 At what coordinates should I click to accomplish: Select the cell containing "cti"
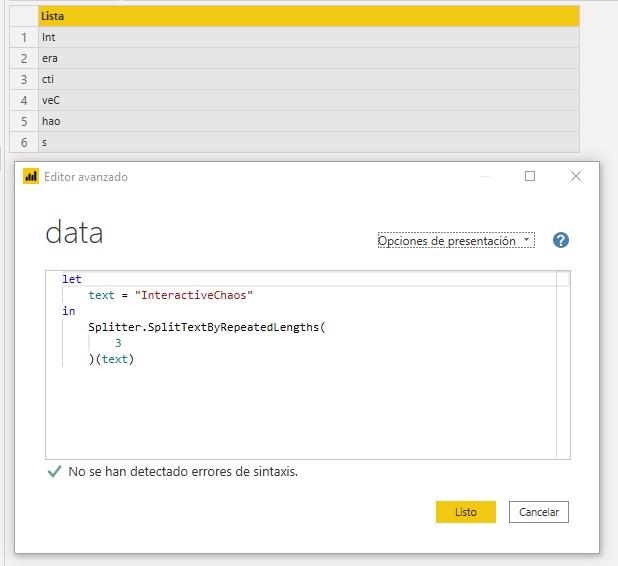pyautogui.click(x=308, y=79)
